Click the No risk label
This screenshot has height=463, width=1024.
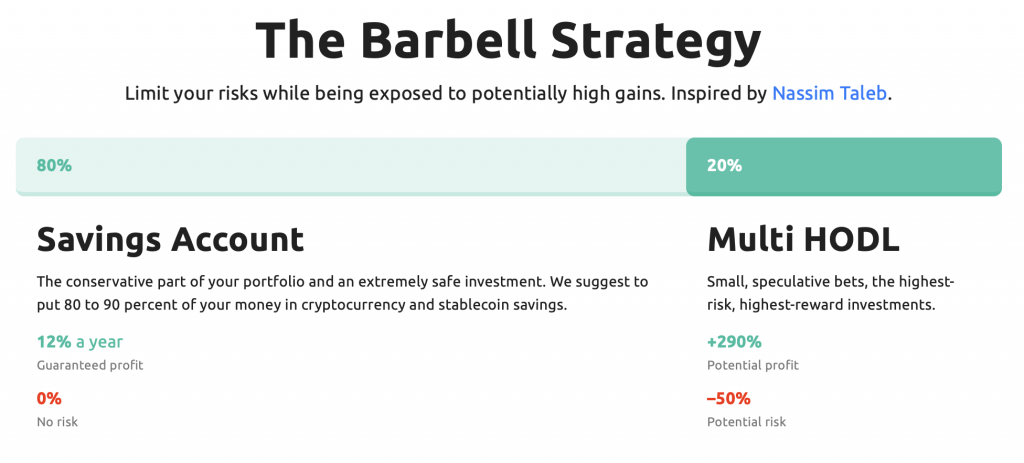pyautogui.click(x=57, y=422)
